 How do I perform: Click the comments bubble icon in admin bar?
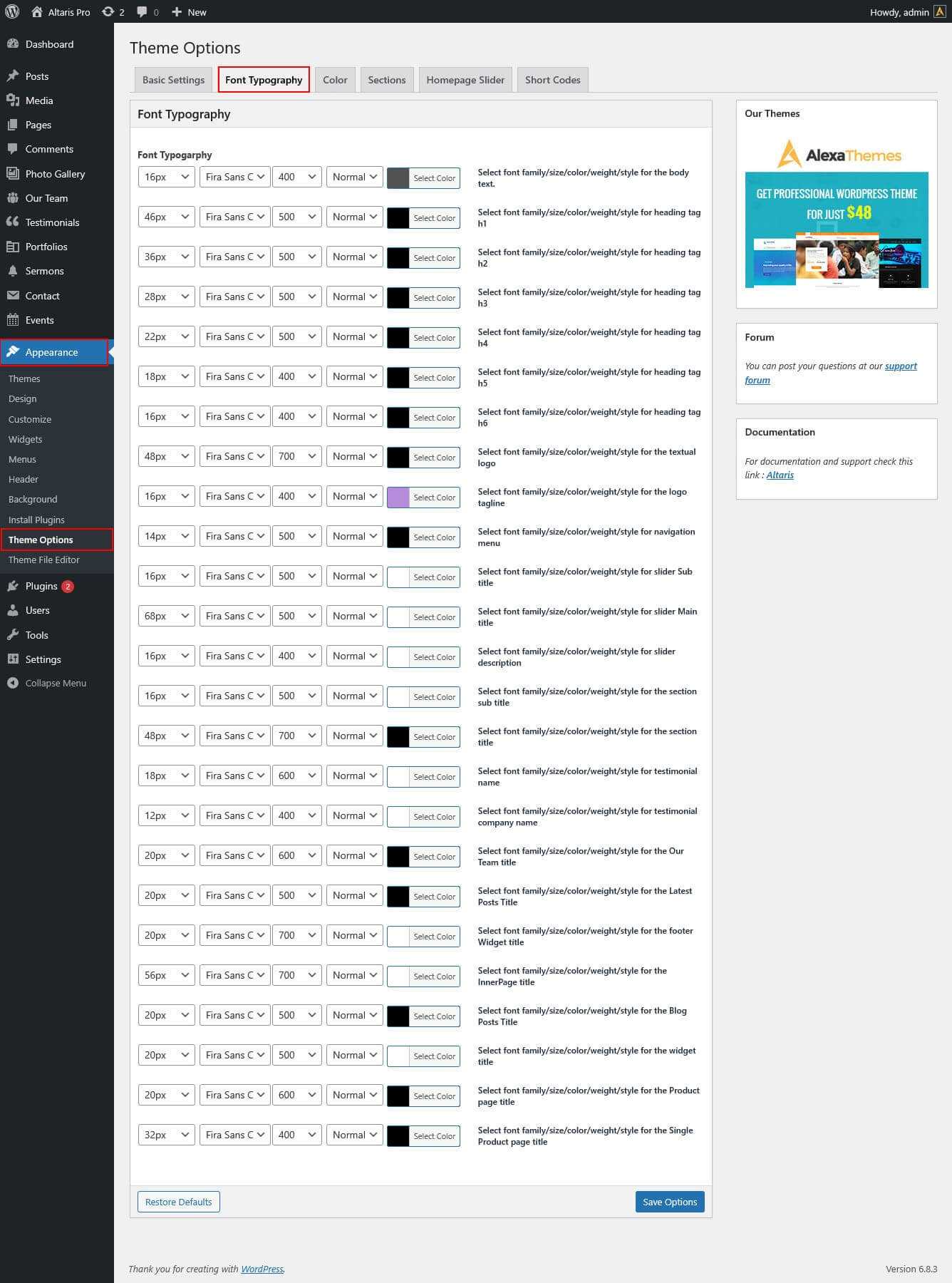tap(143, 11)
